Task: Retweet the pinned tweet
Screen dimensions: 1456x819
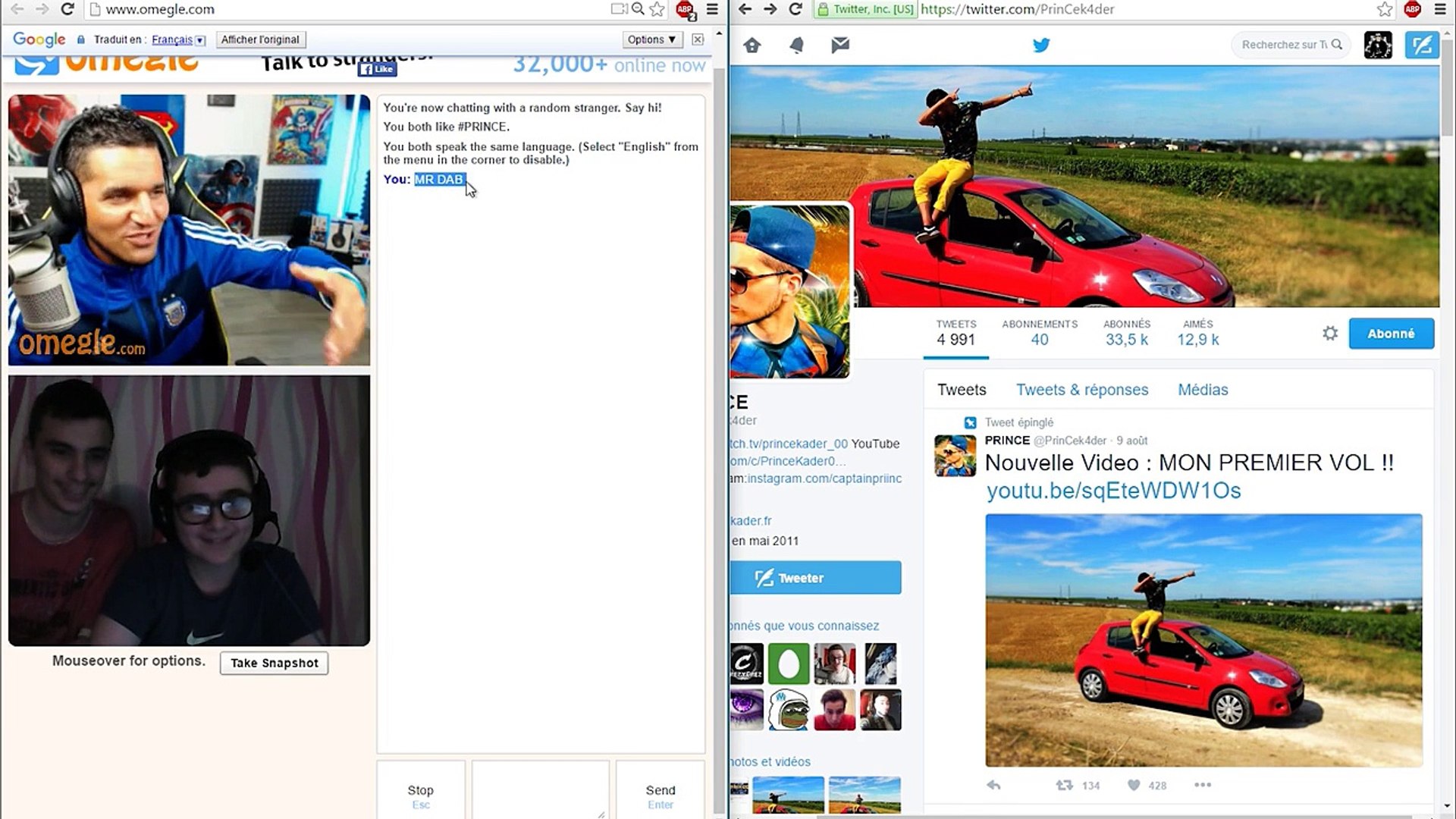Action: [1065, 786]
